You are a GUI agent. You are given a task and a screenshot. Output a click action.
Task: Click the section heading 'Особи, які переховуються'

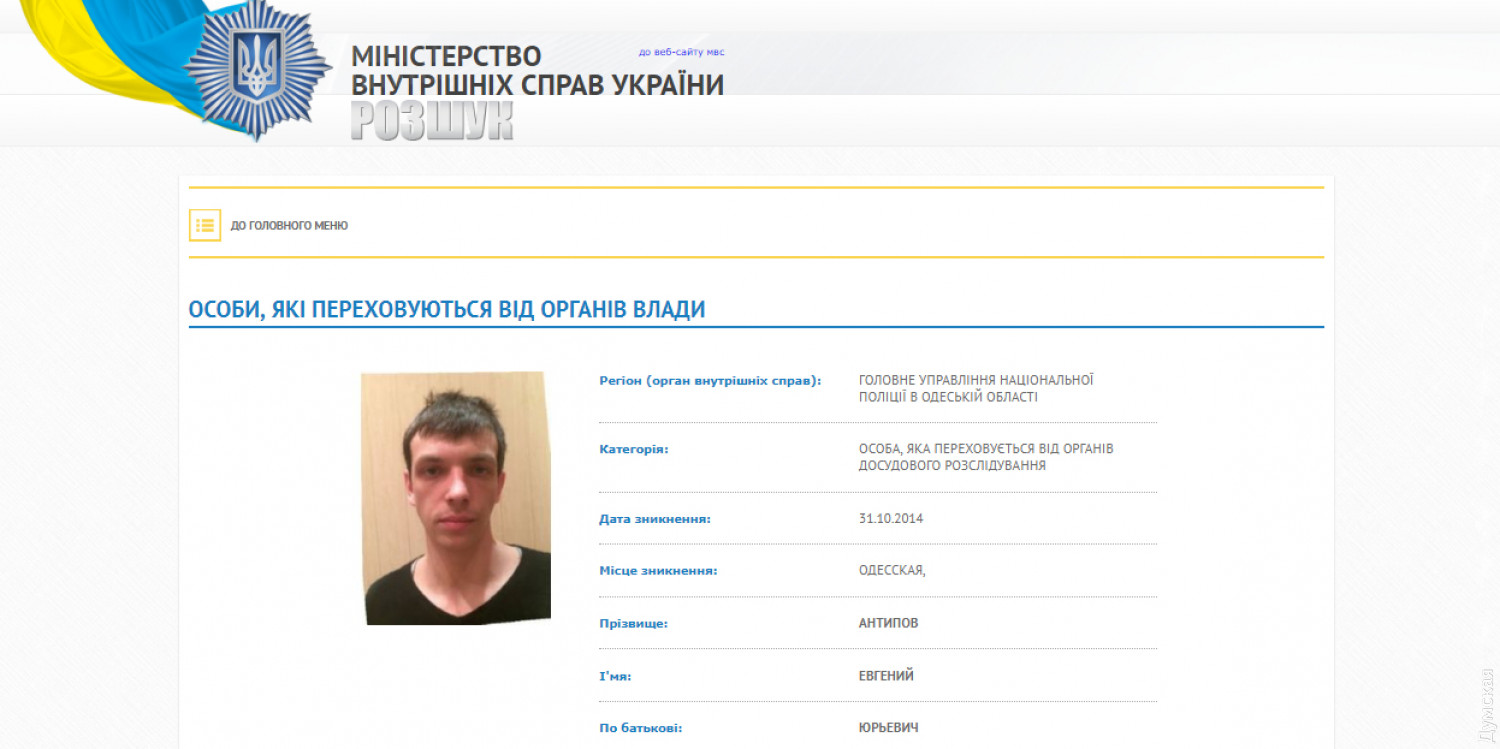[447, 309]
